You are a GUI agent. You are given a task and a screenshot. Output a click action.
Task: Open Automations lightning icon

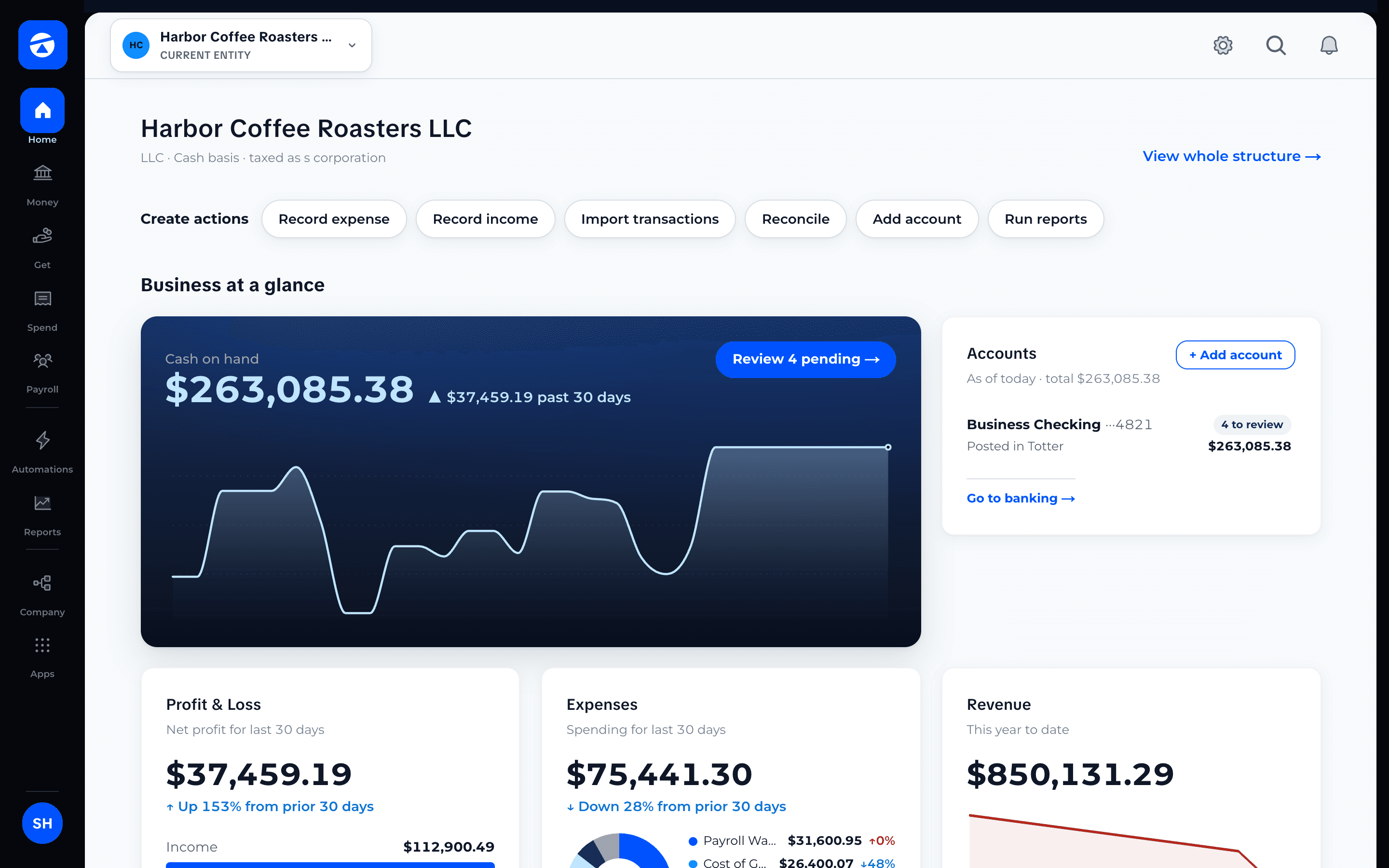pyautogui.click(x=42, y=440)
